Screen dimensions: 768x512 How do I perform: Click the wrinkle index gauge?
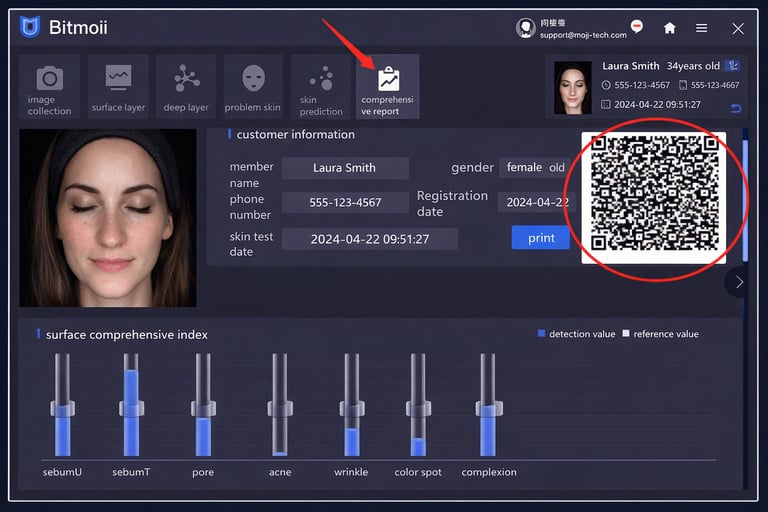tap(352, 405)
